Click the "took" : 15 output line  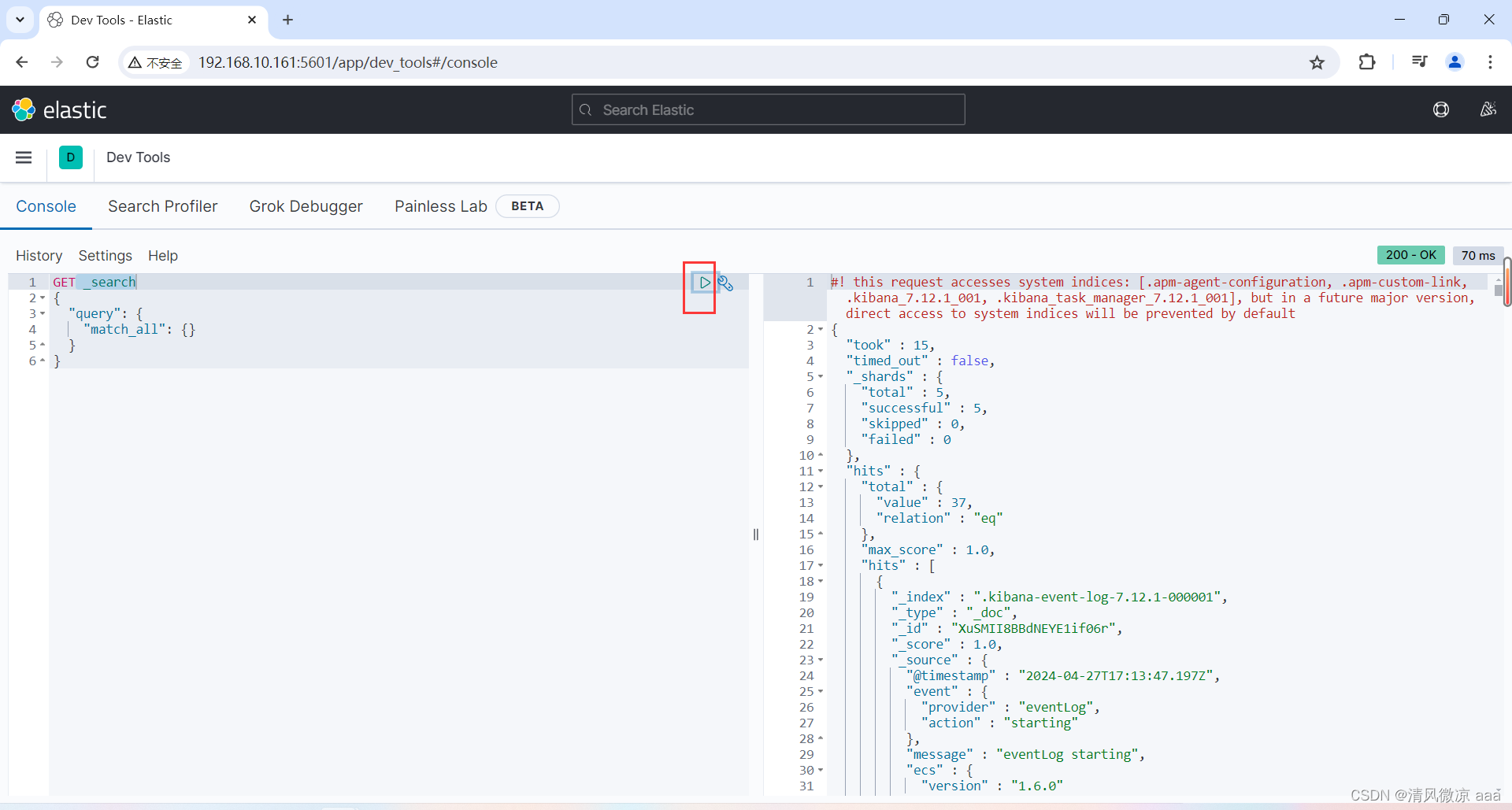(x=890, y=346)
